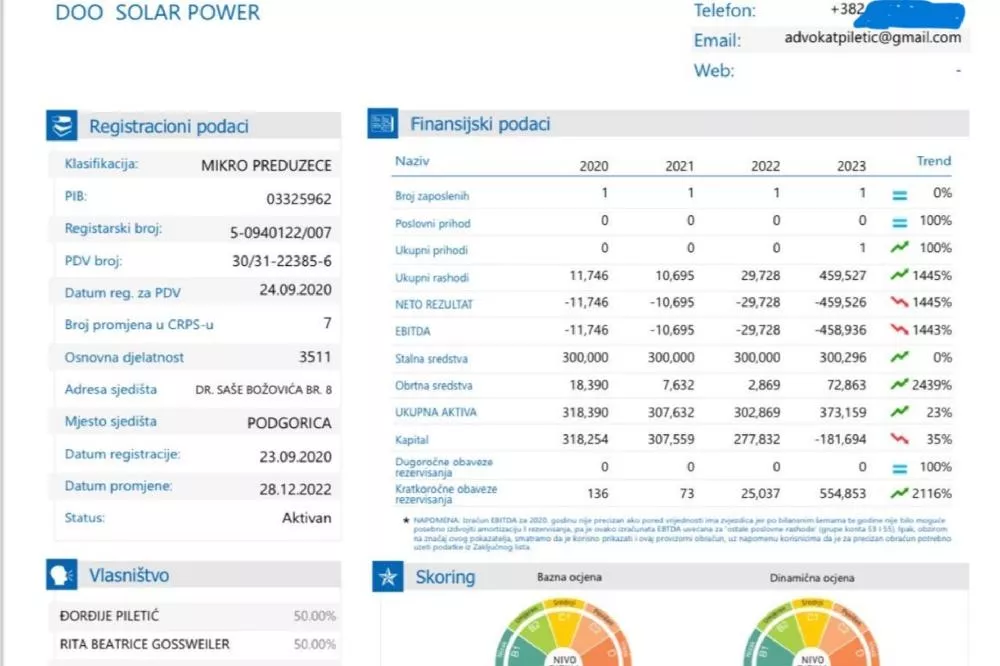Click the green trend icon for Obrtna sredstva
Image resolution: width=1000 pixels, height=666 pixels.
899,384
